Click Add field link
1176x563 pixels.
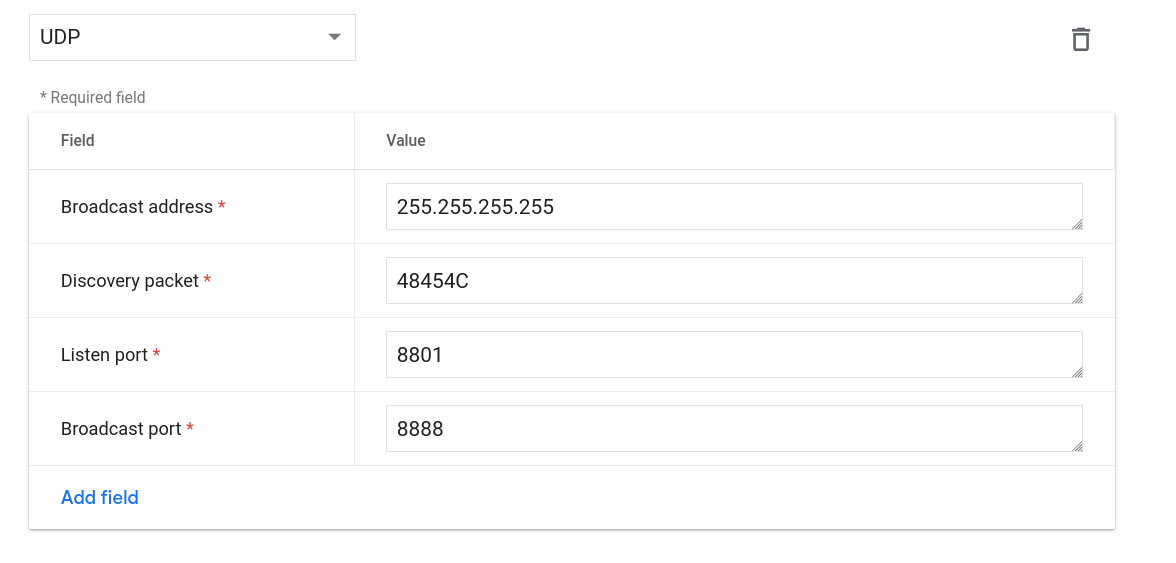click(99, 497)
